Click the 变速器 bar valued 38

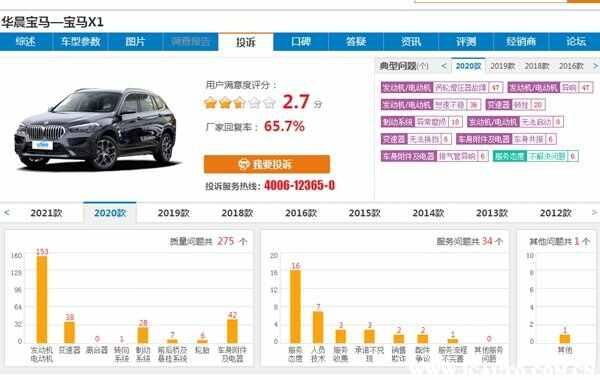point(69,332)
